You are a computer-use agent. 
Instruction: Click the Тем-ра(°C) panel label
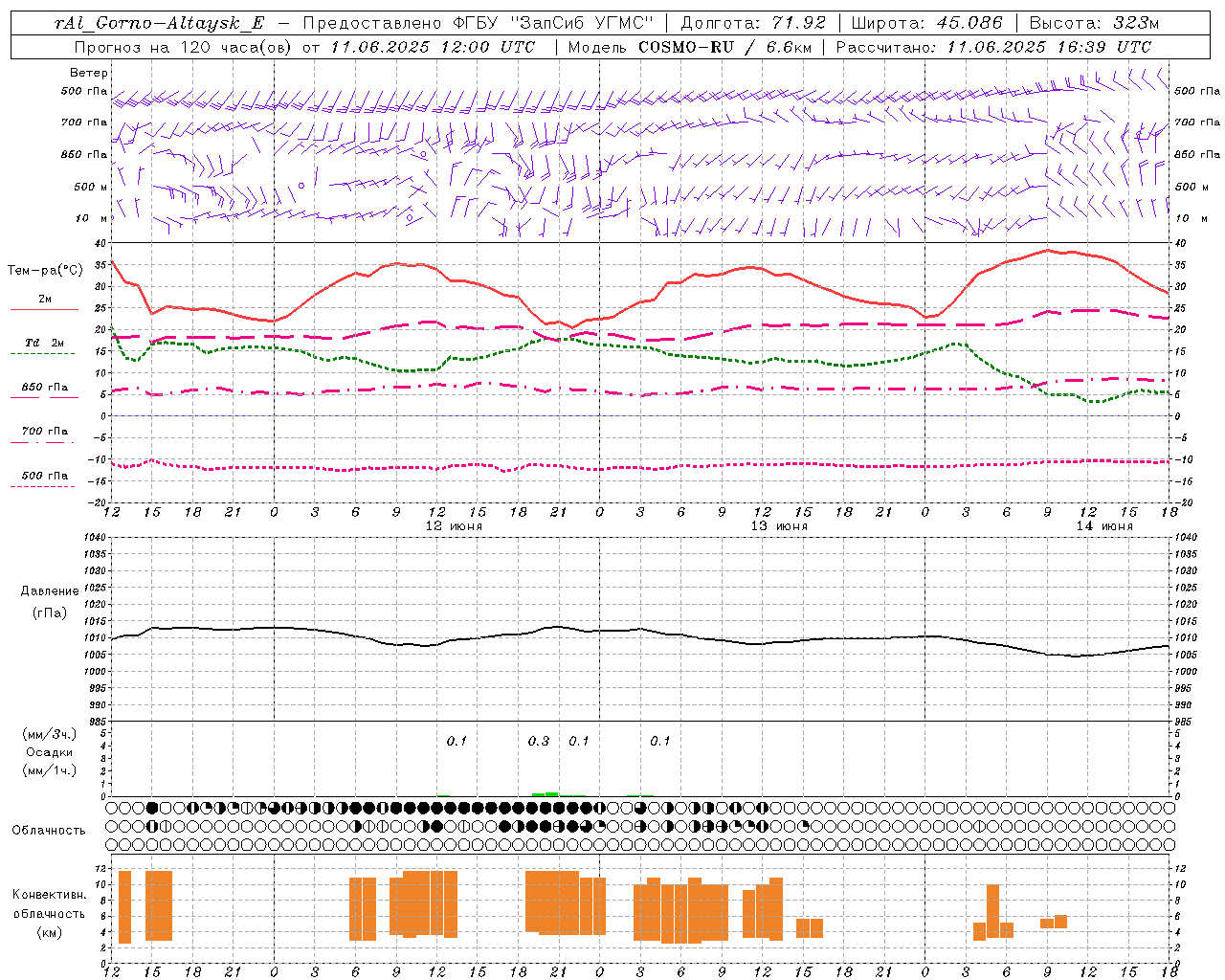click(x=45, y=271)
